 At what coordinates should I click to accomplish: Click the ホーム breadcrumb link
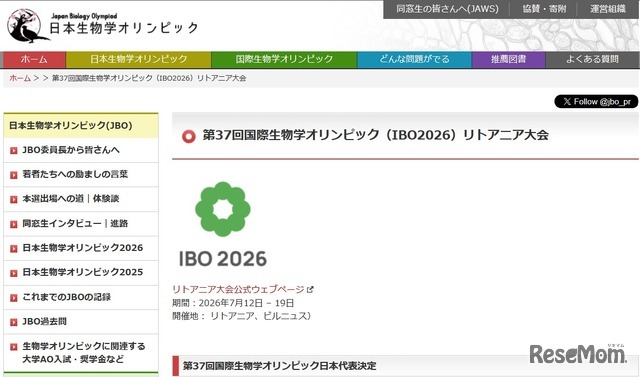pyautogui.click(x=20, y=78)
